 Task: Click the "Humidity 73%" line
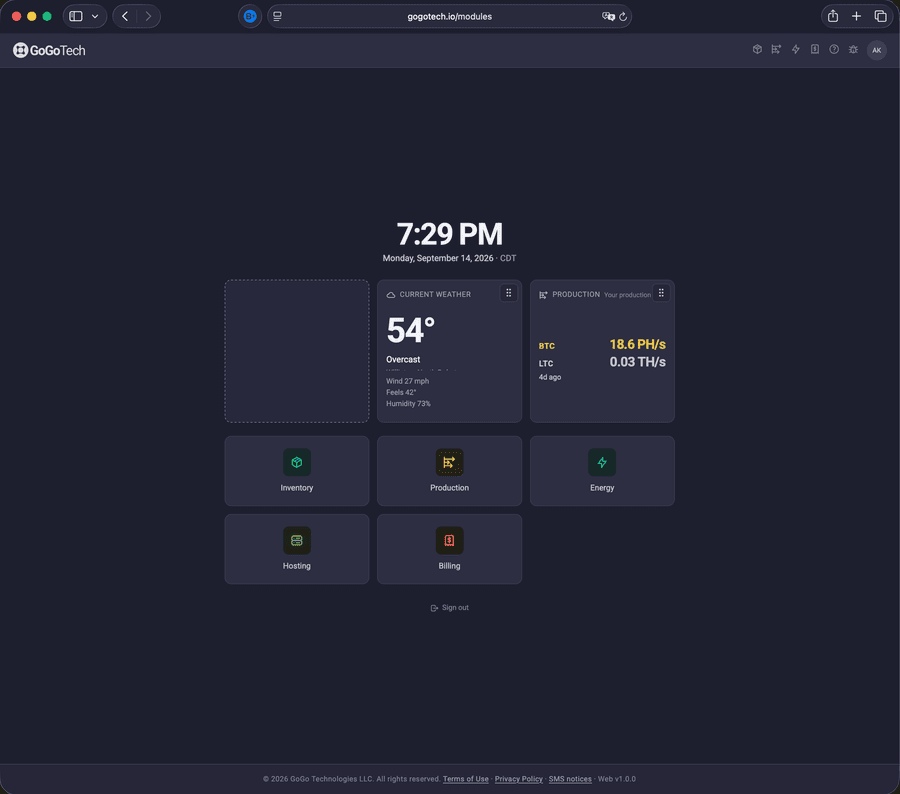pos(408,404)
